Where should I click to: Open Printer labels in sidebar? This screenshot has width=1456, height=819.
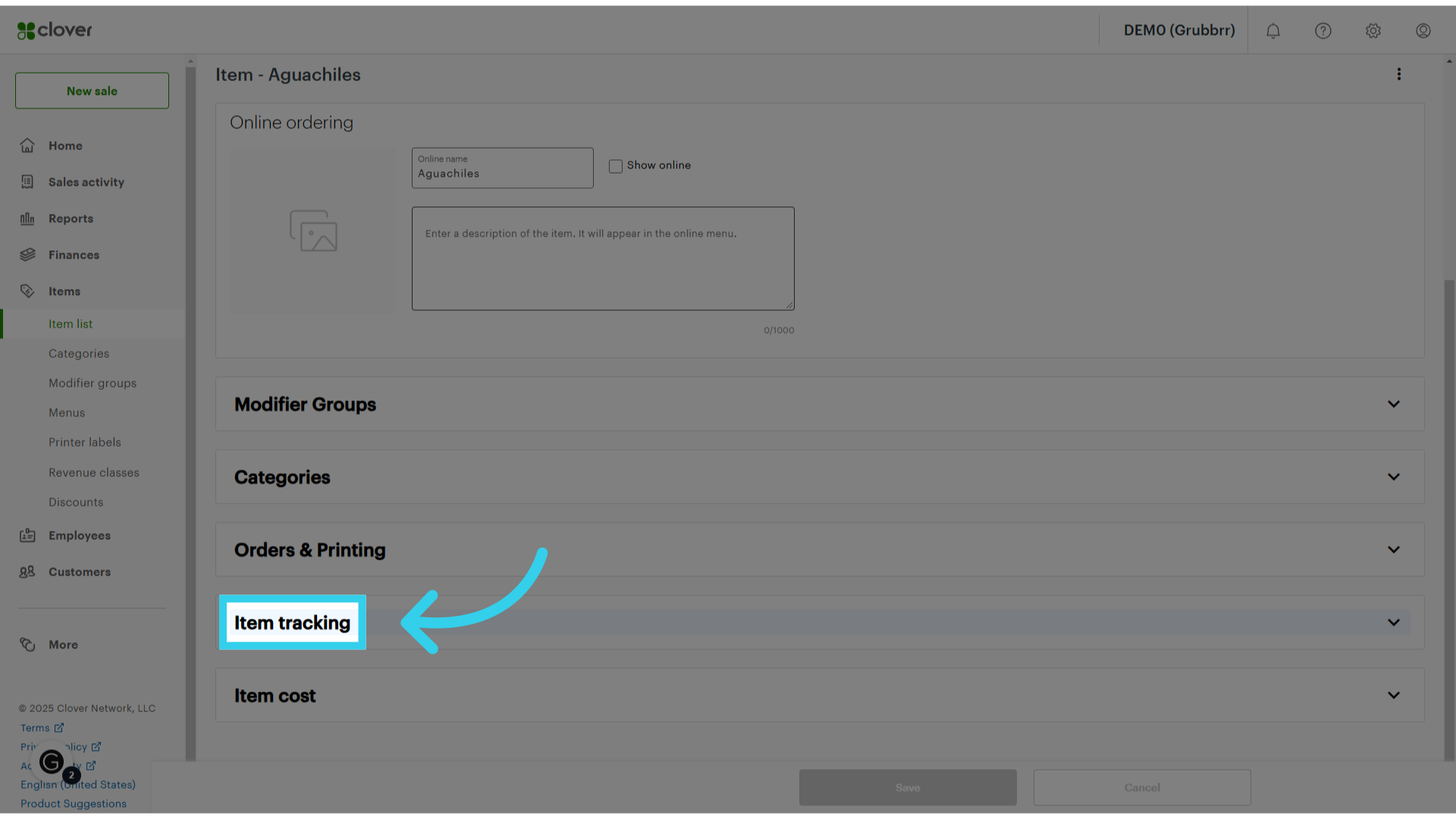[x=85, y=442]
